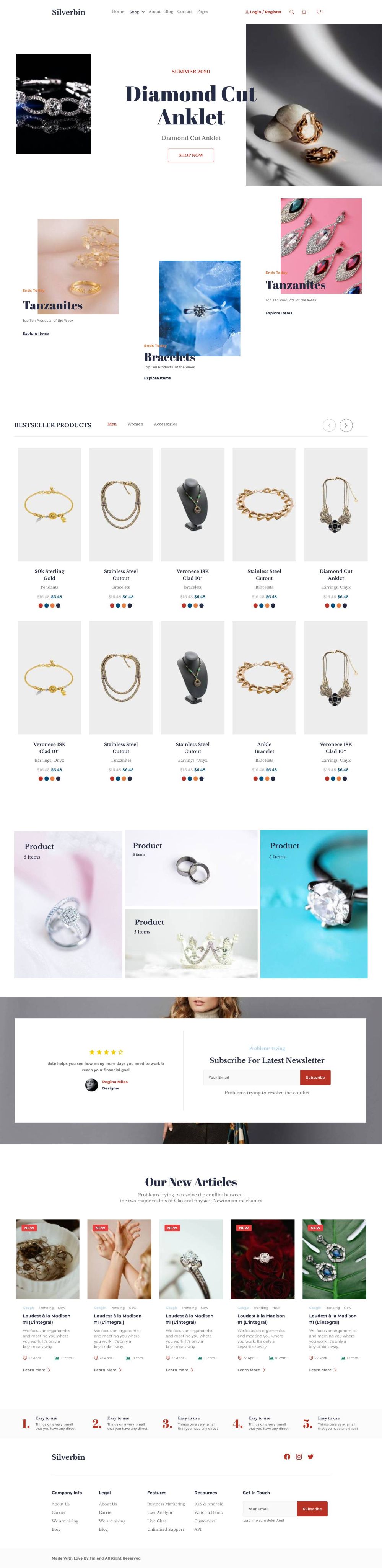Expand the Shop dropdown menu

[137, 11]
